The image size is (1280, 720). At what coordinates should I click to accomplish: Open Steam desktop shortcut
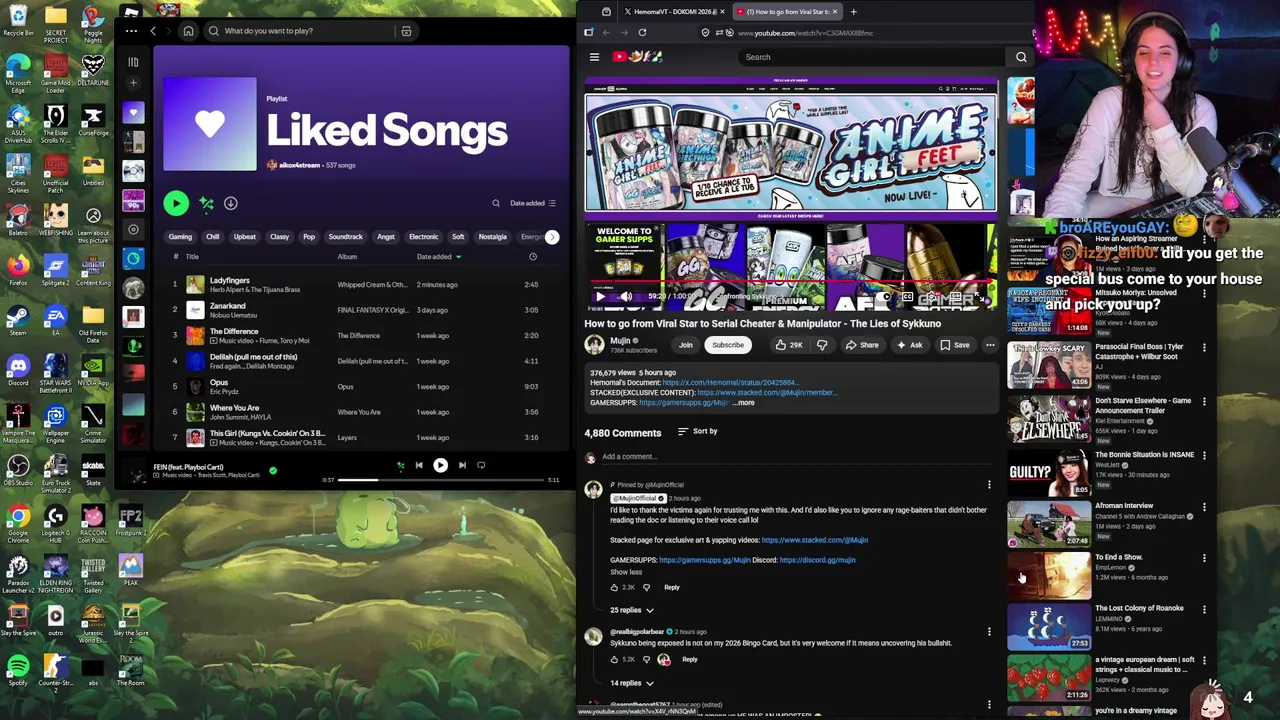click(x=18, y=320)
